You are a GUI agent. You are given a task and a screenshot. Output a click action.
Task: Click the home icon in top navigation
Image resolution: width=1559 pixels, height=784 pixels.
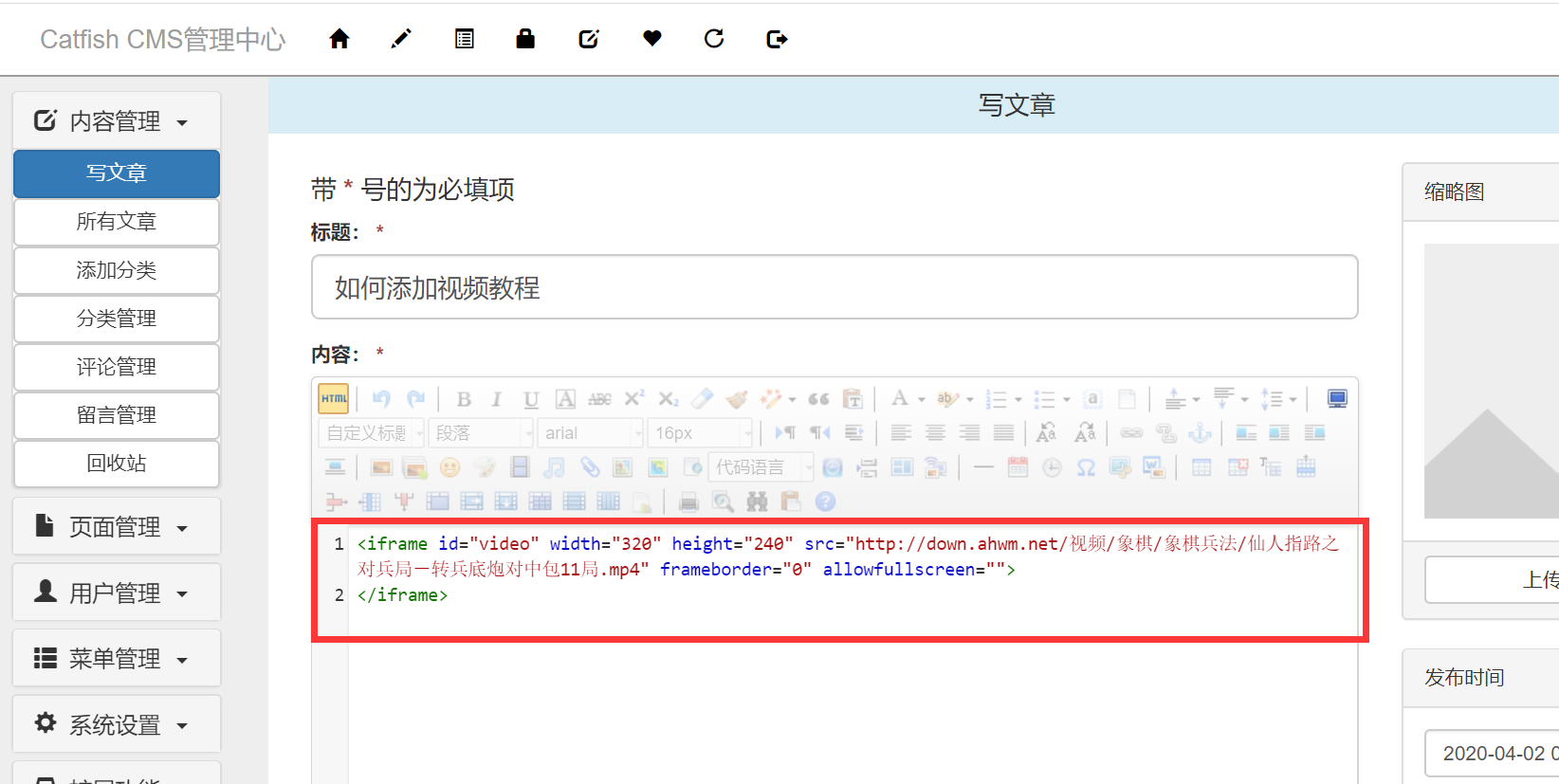(x=339, y=39)
